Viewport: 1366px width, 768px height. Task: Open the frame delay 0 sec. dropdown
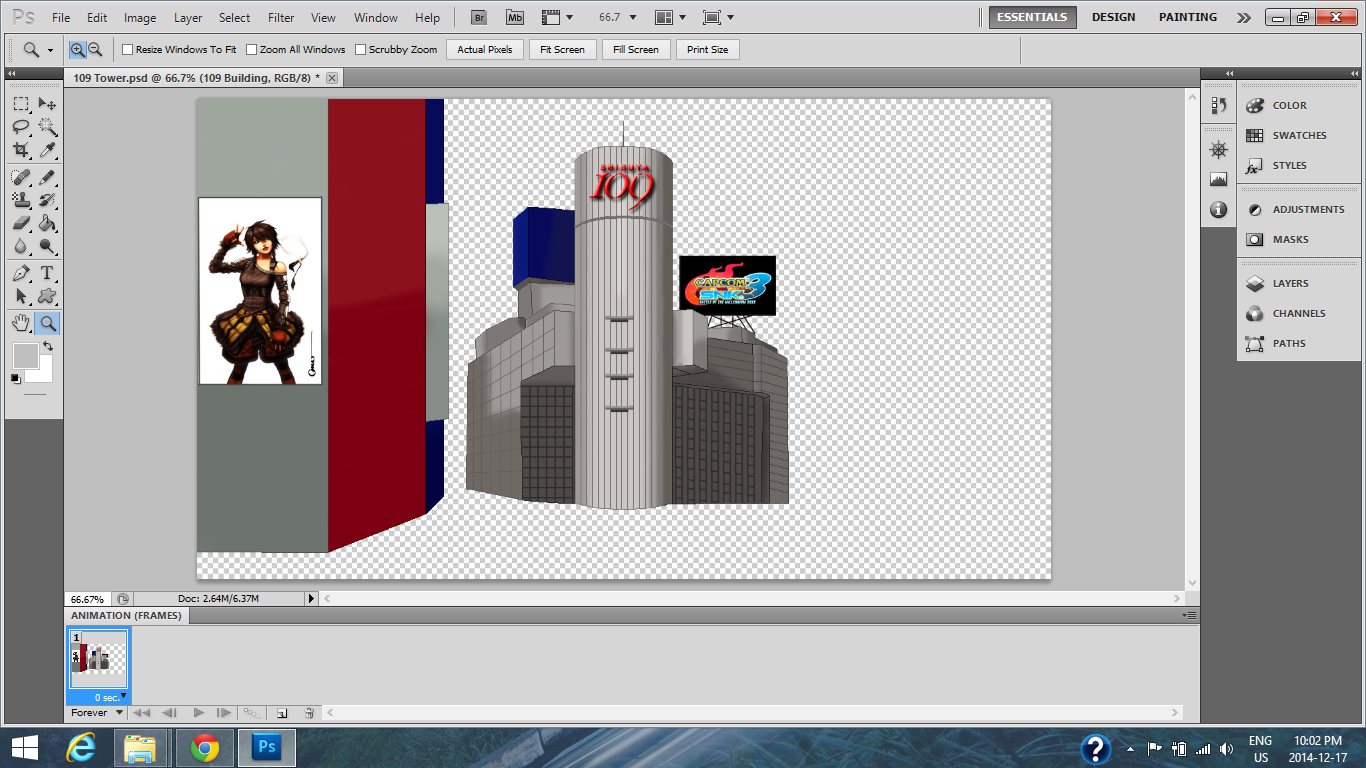click(109, 697)
